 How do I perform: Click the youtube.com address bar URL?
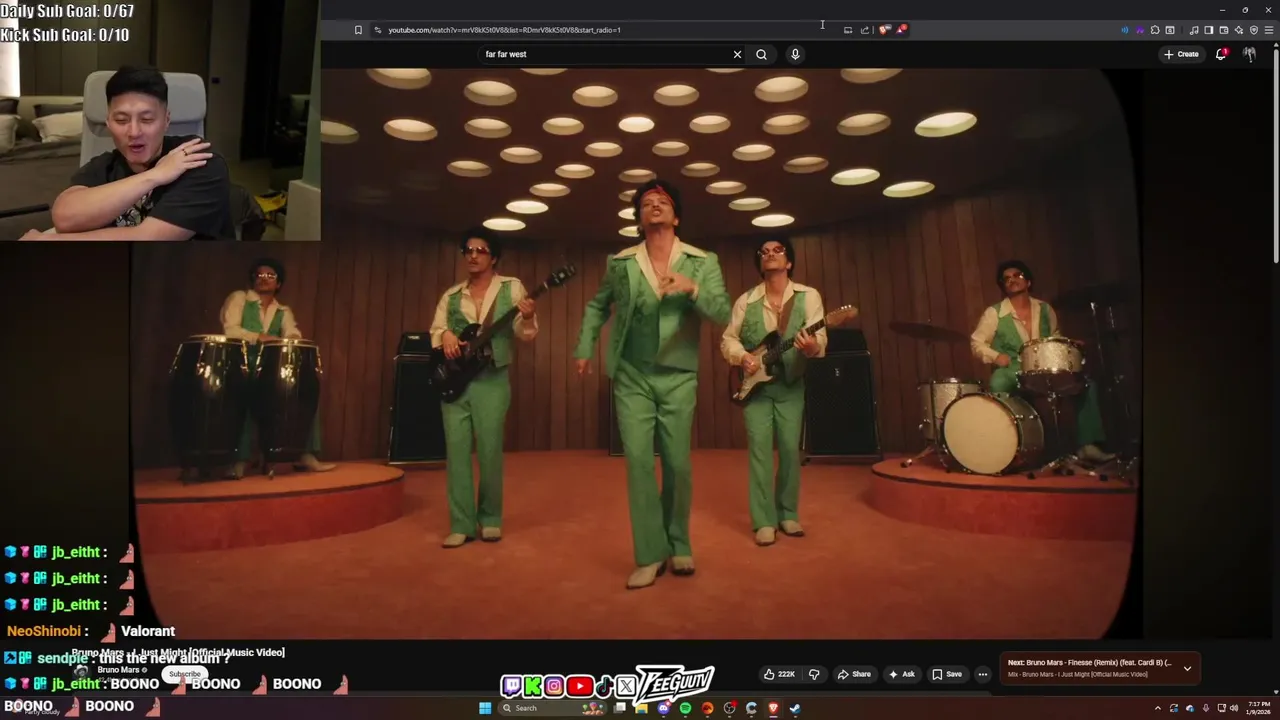click(x=504, y=30)
